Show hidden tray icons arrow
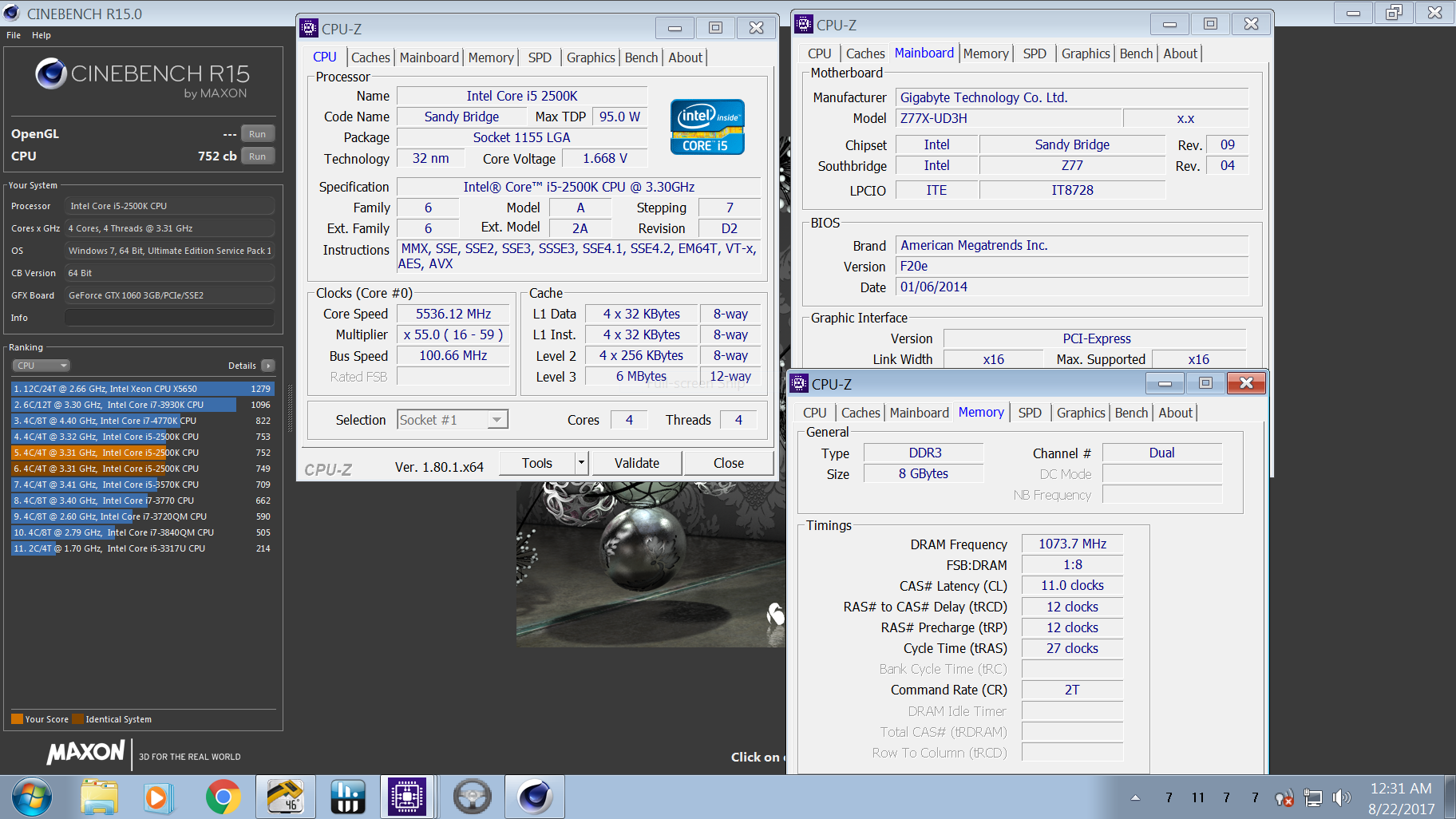The width and height of the screenshot is (1456, 819). pyautogui.click(x=1135, y=797)
